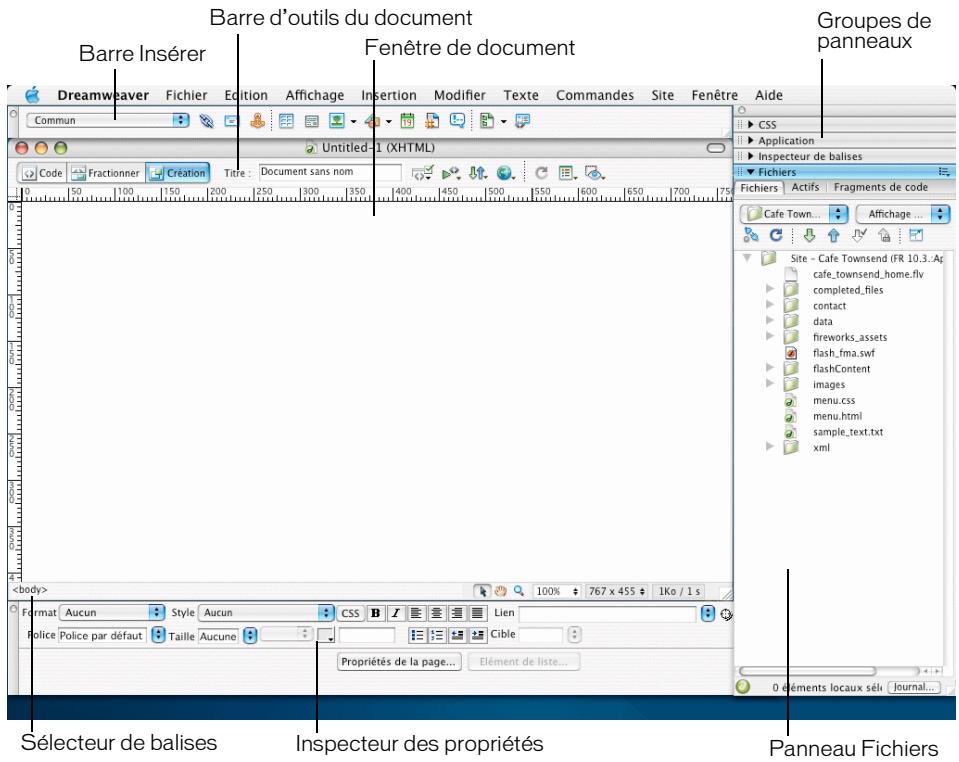959x762 pixels.
Task: Switch to Création design view
Action: 178,173
